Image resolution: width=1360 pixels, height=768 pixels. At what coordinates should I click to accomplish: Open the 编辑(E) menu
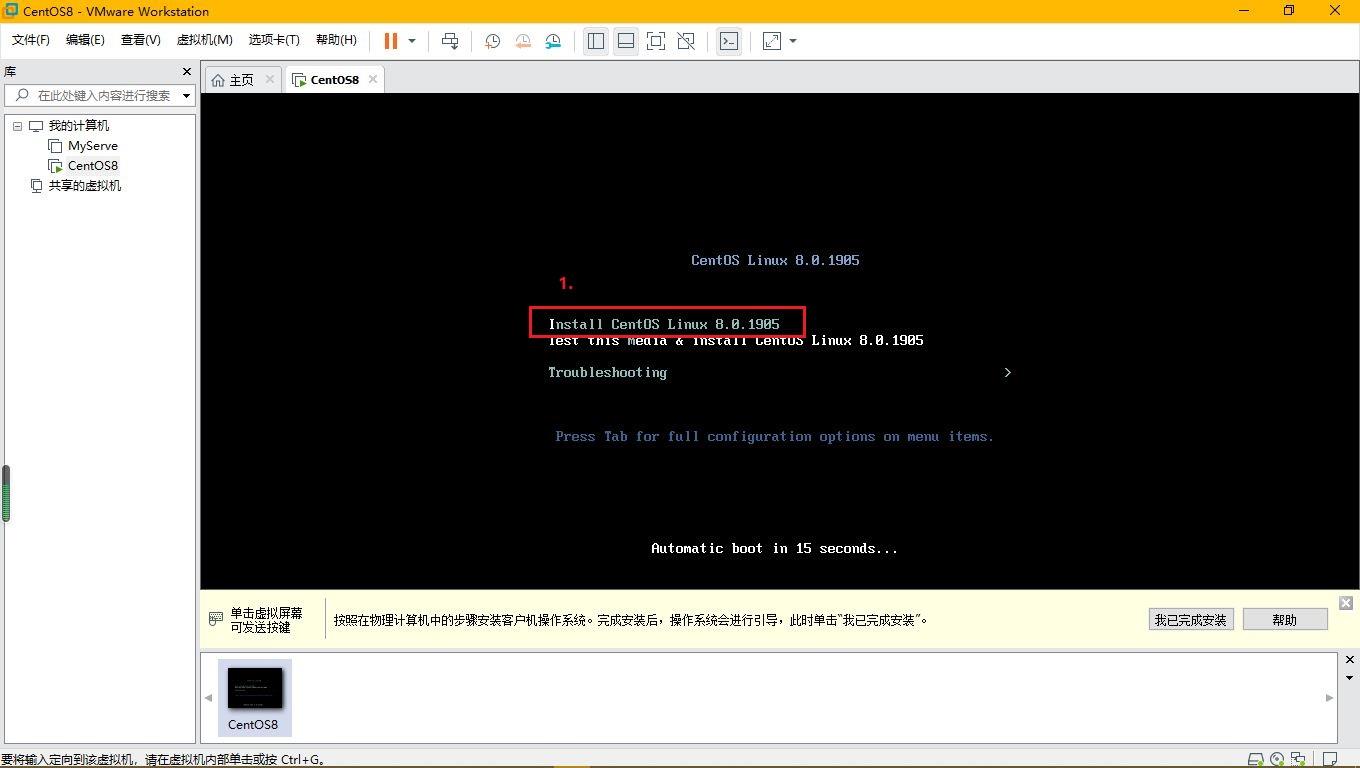[85, 40]
